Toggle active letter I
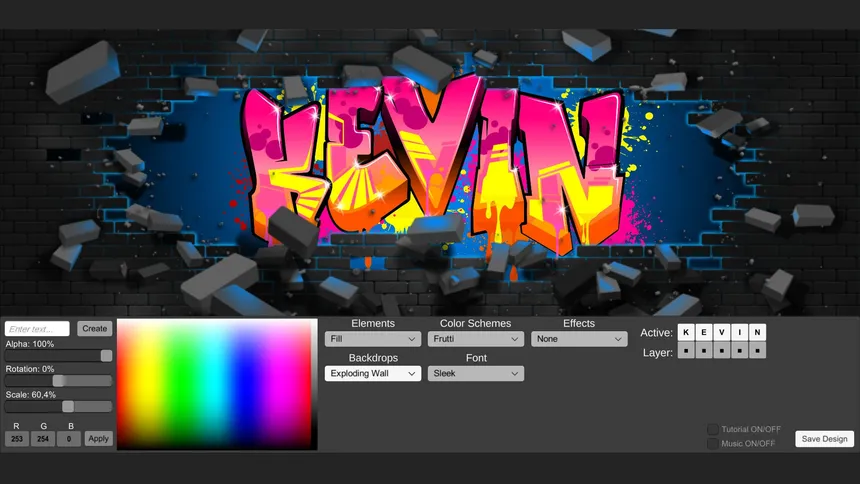Viewport: 860px width, 484px height. click(739, 332)
